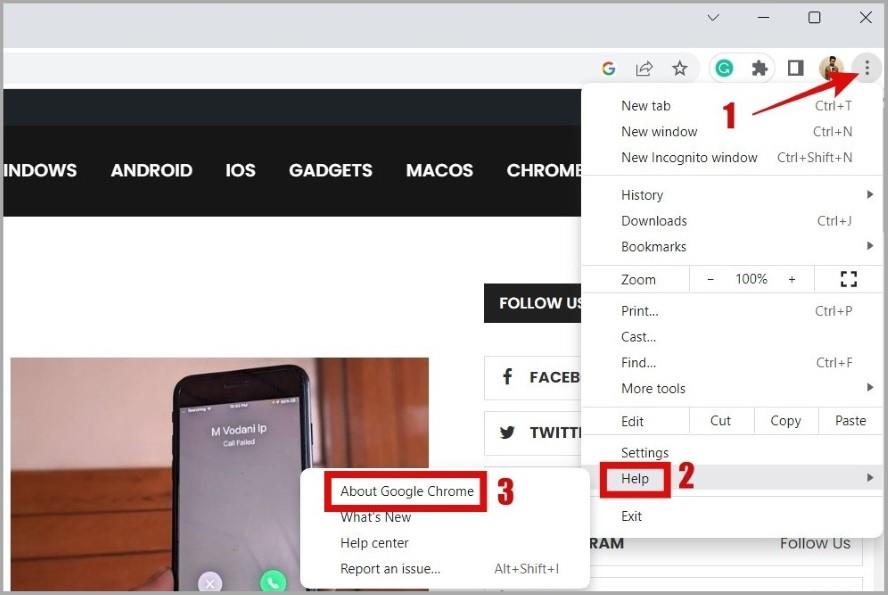This screenshot has height=595, width=888.
Task: Click Cut in the Edit row
Action: click(x=720, y=421)
